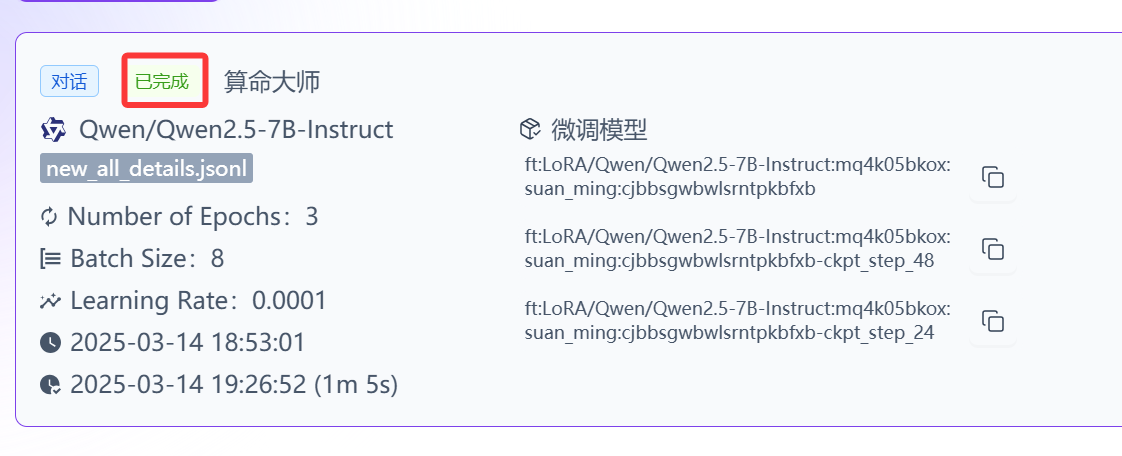Copy the ckpt_step_48 model ID
The width and height of the screenshot is (1122, 456).
click(992, 248)
